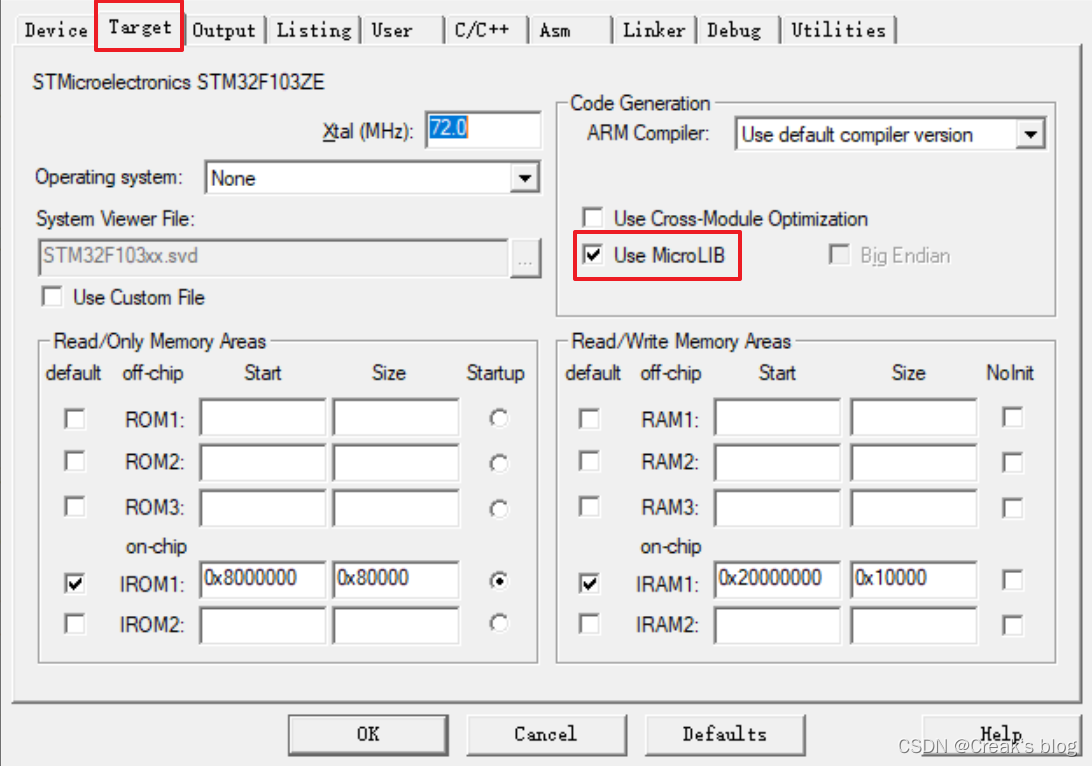Click the IROM1 Size field

click(396, 579)
